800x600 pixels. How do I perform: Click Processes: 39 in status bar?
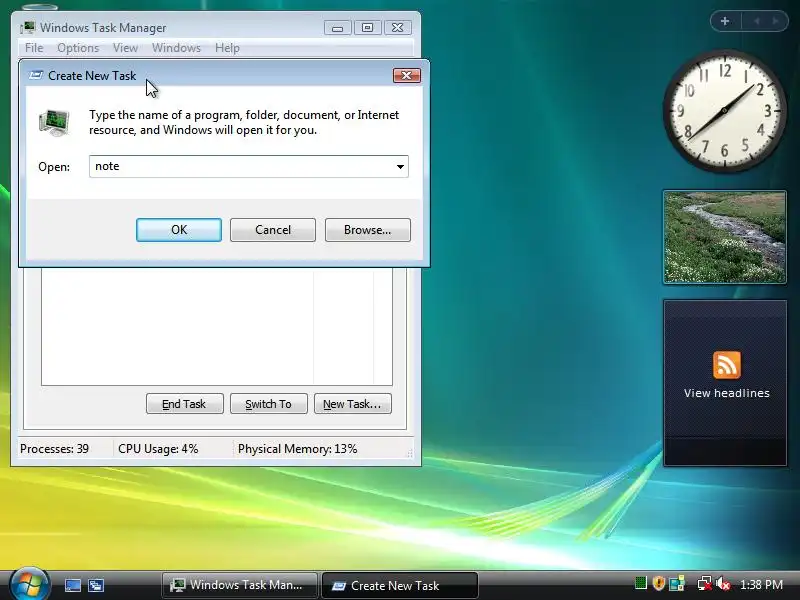[54, 449]
